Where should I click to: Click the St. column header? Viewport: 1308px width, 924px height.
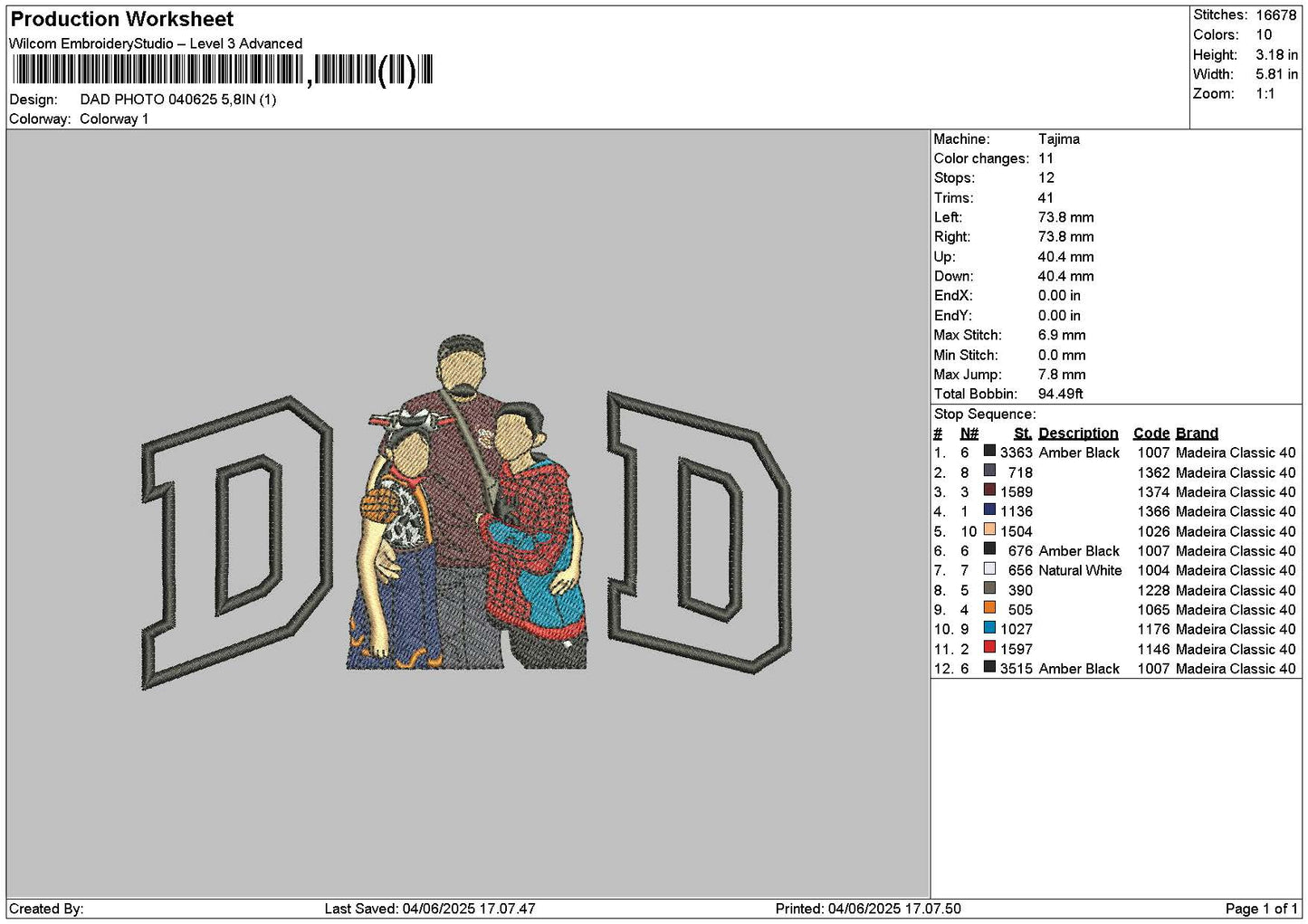pos(1023,433)
